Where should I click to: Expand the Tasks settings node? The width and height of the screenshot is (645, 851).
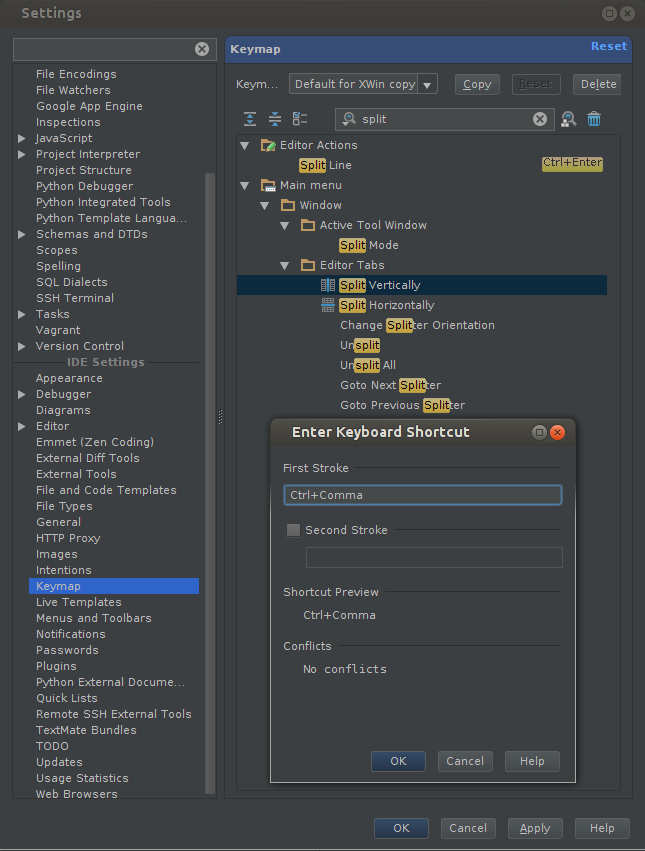tap(22, 314)
